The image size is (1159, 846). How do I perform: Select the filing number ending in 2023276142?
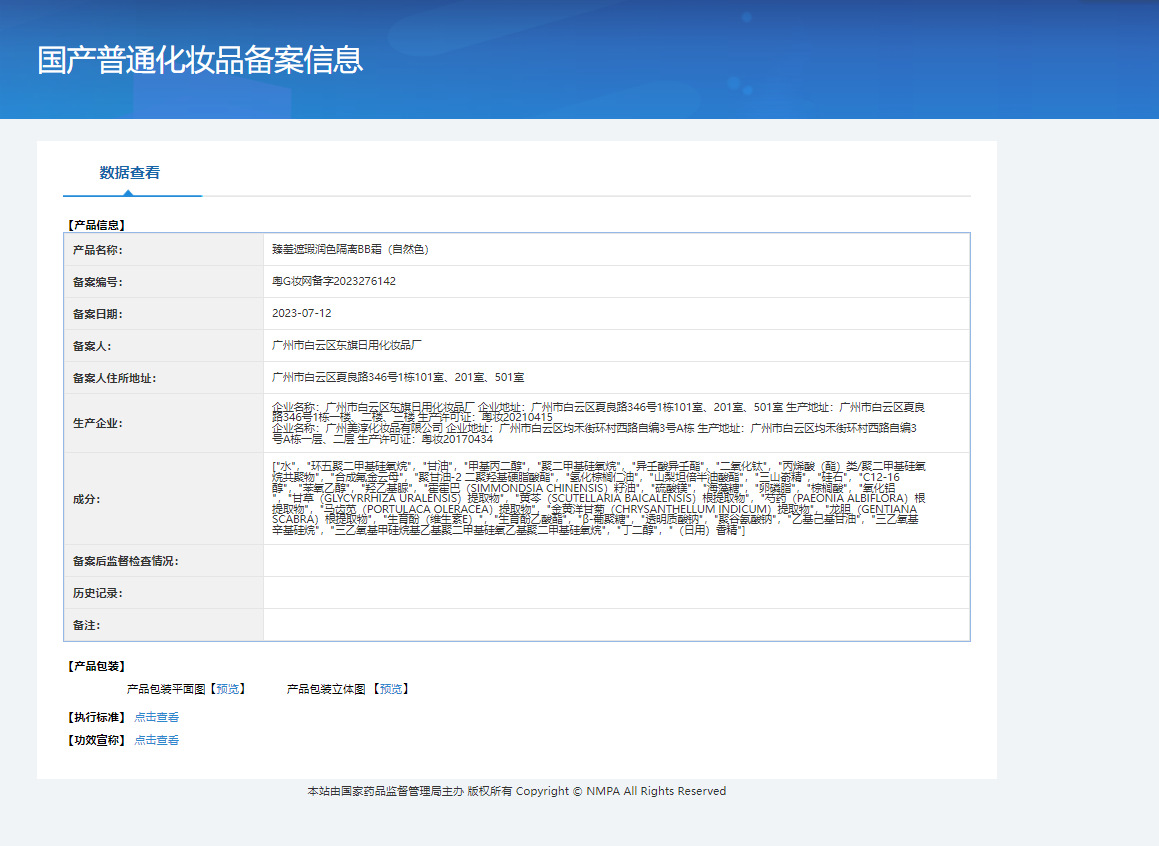pyautogui.click(x=334, y=282)
